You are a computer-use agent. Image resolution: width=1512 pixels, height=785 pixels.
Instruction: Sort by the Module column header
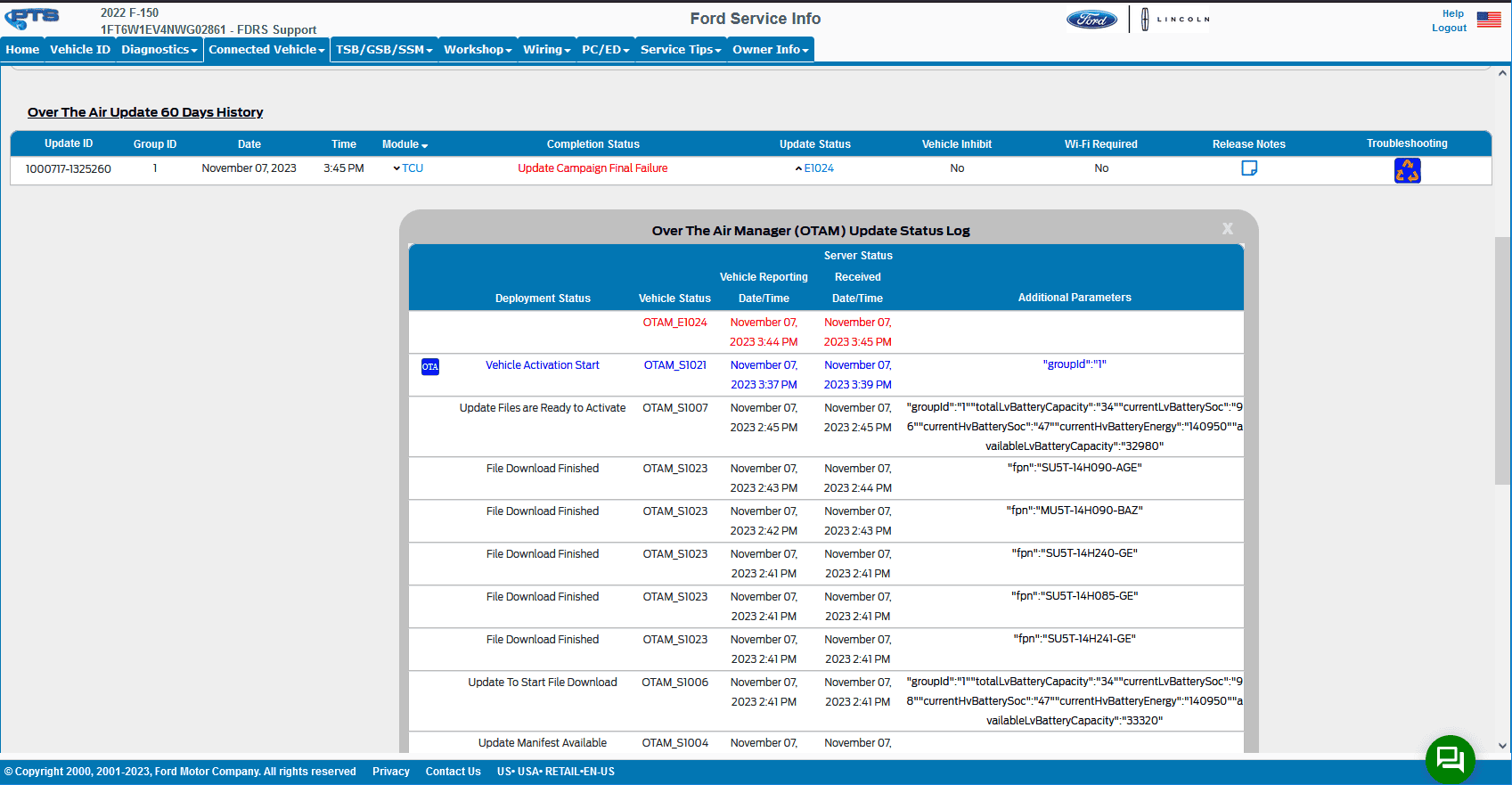coord(405,144)
